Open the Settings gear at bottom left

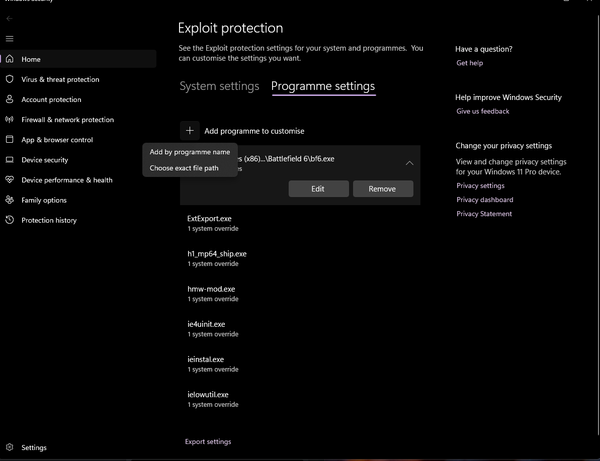pyautogui.click(x=10, y=447)
